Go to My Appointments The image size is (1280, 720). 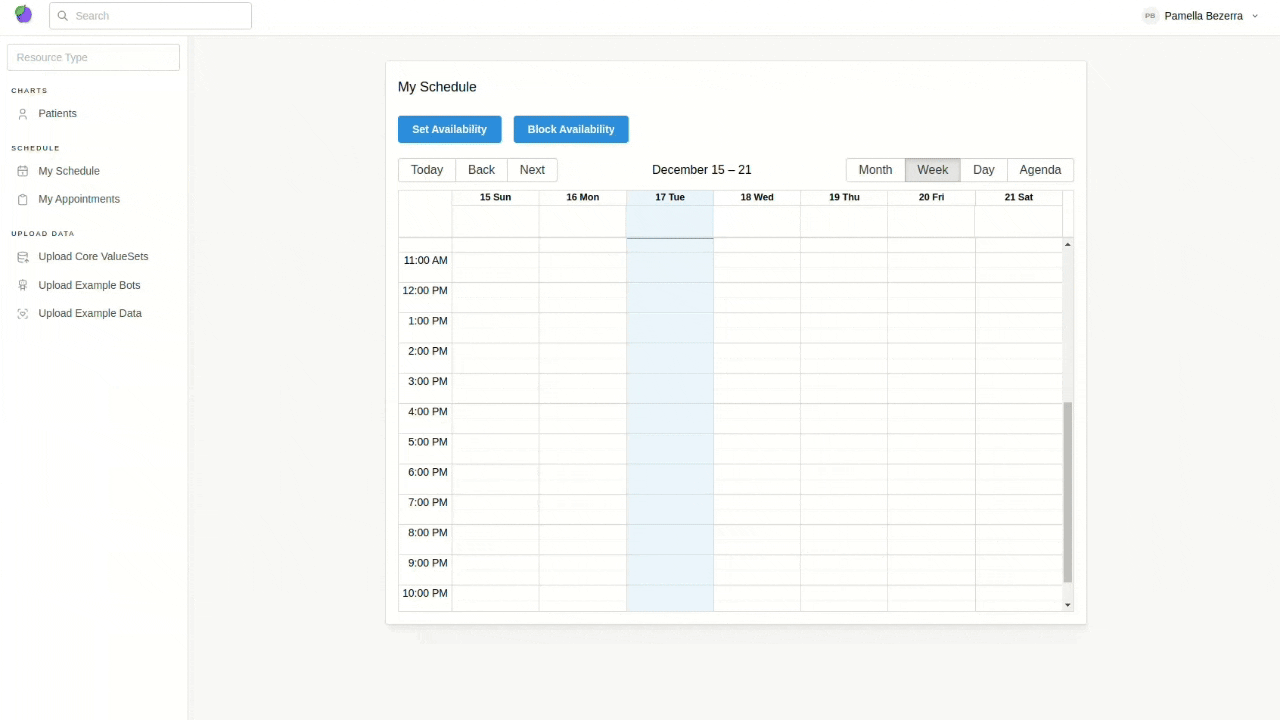pyautogui.click(x=79, y=199)
